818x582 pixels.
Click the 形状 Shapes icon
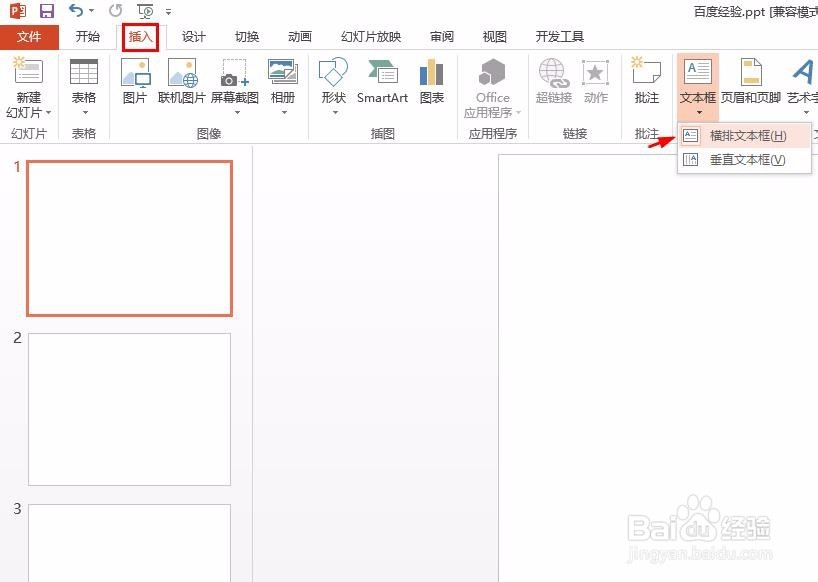click(333, 71)
